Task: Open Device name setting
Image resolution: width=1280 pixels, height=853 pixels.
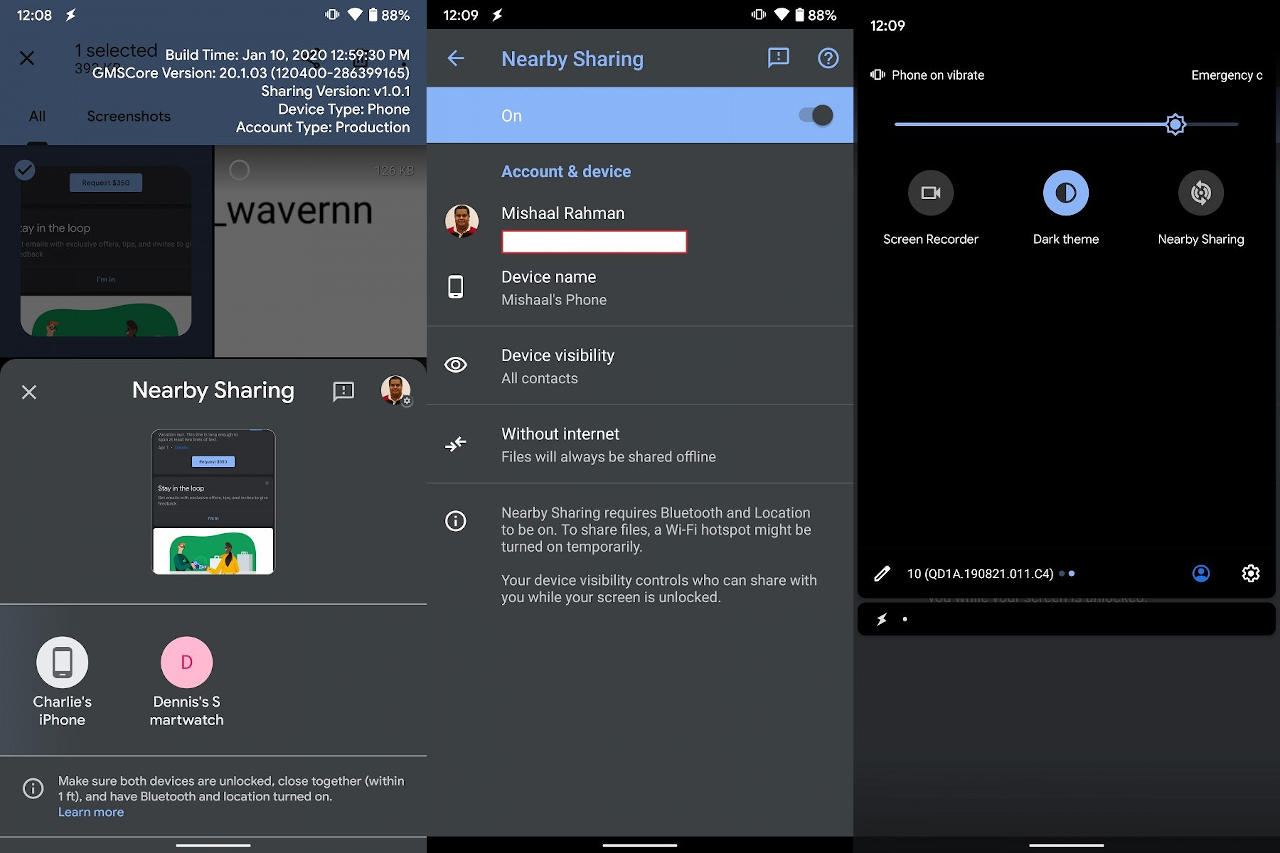Action: (640, 287)
